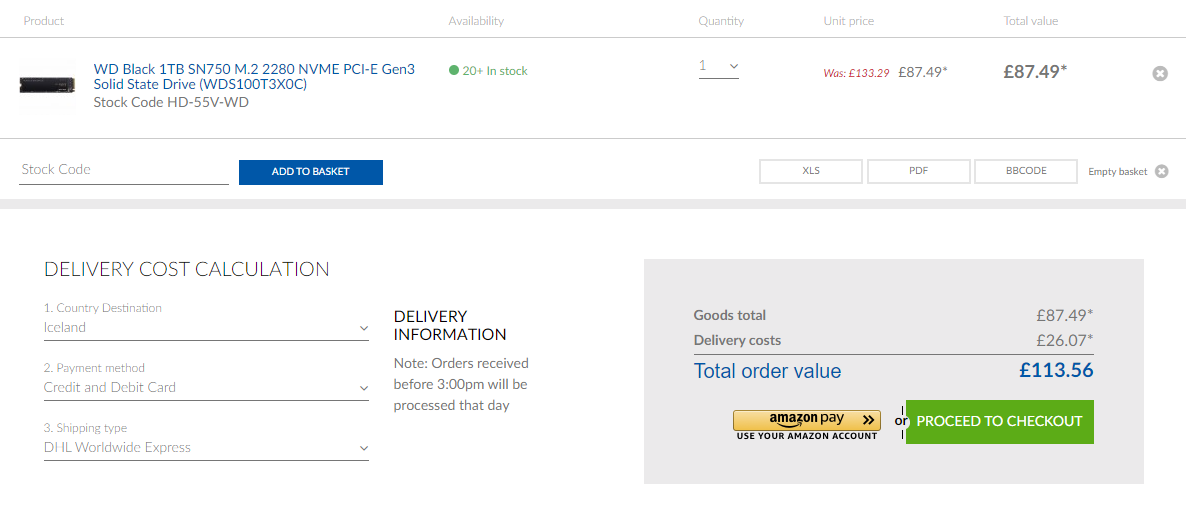The height and width of the screenshot is (510, 1186).
Task: Proceed to checkout with green button
Action: click(x=999, y=421)
